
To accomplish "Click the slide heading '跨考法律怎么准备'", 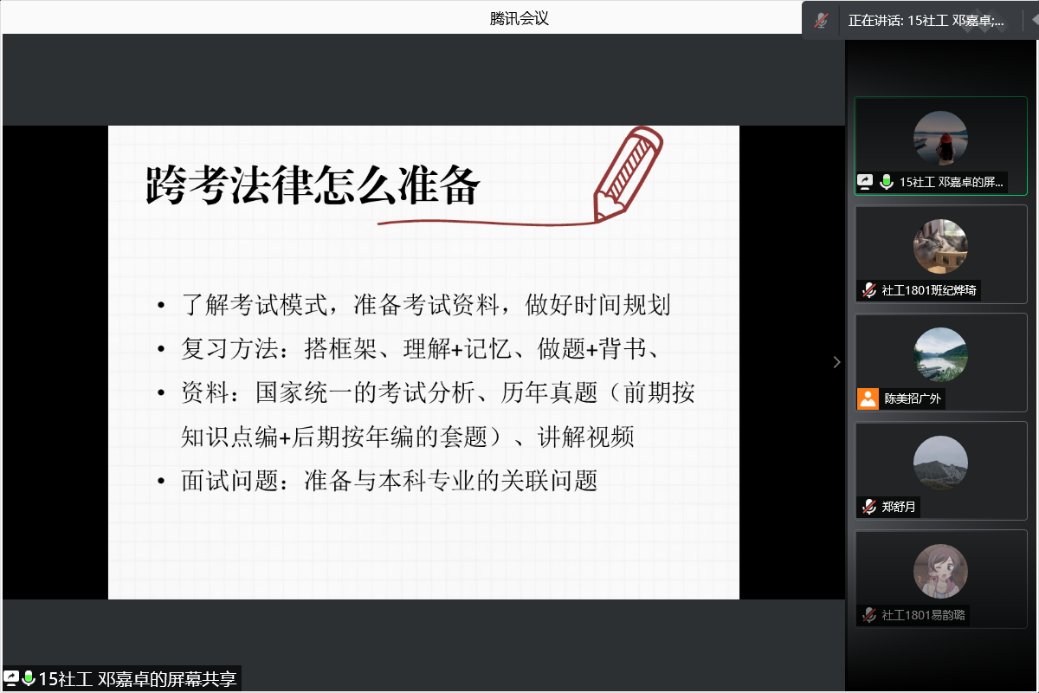I will pyautogui.click(x=313, y=186).
